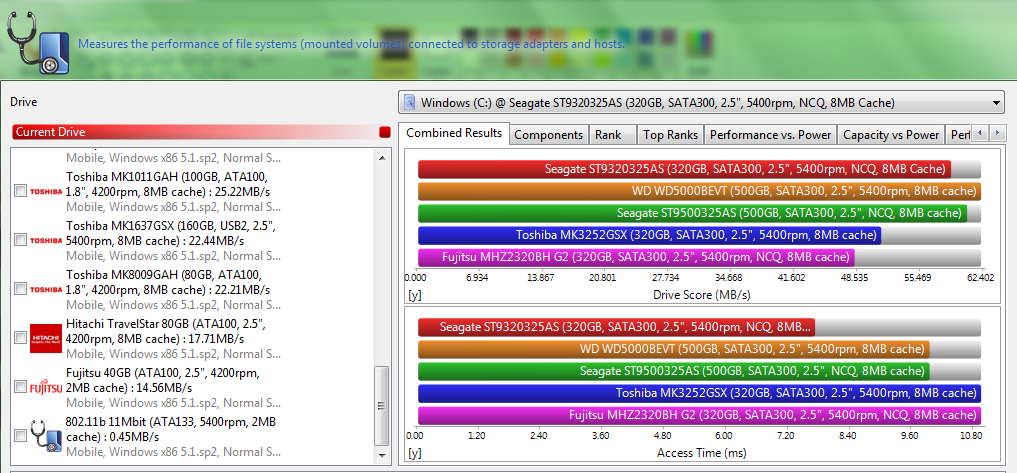Select the Toshiba MK8009GAH 22.21MB/s entry text
The height and width of the screenshot is (473, 1017).
tap(168, 282)
